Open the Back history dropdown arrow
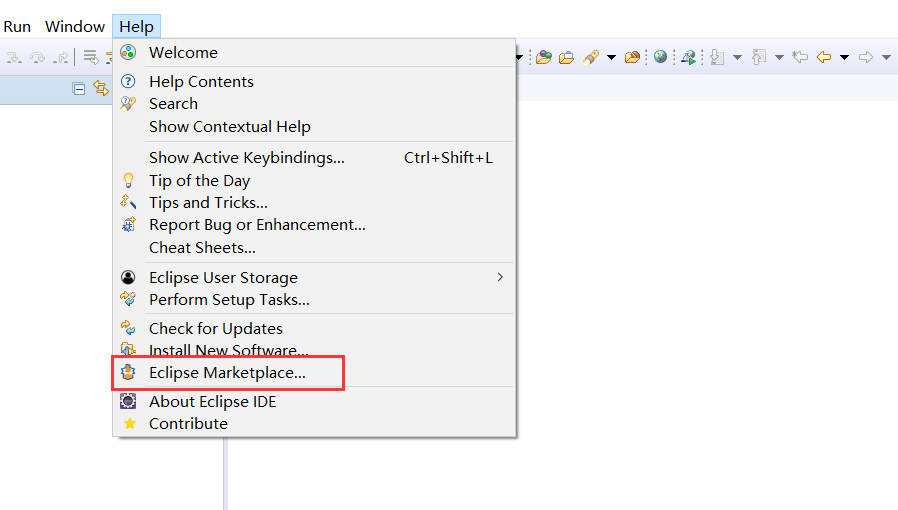The height and width of the screenshot is (510, 898). pos(844,57)
